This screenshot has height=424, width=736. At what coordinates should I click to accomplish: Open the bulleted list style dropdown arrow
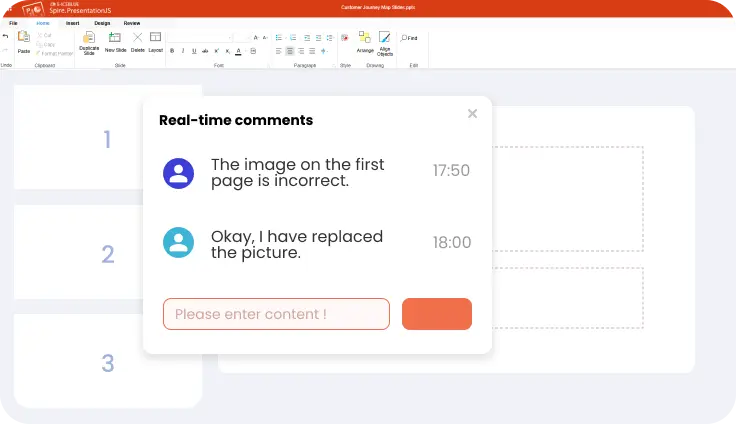pyautogui.click(x=285, y=38)
